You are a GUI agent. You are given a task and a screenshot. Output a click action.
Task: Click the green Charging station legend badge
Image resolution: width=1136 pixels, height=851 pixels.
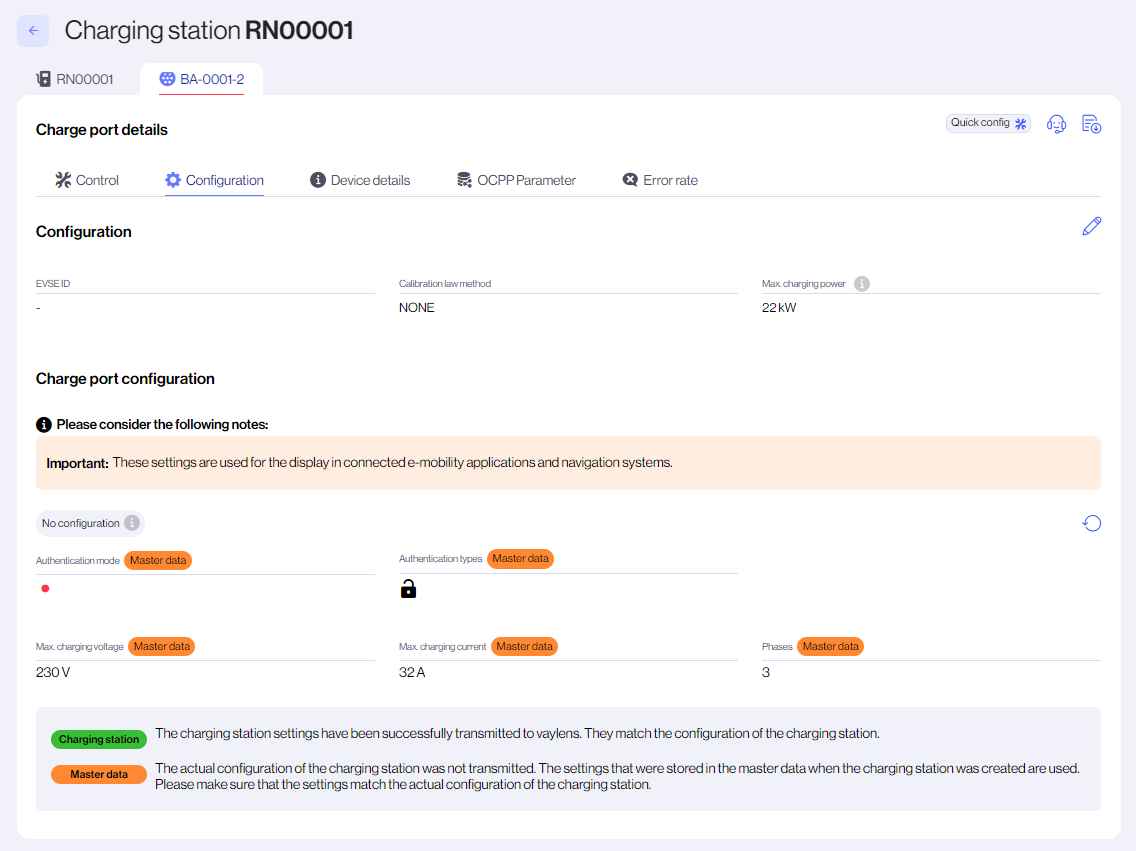click(x=99, y=740)
